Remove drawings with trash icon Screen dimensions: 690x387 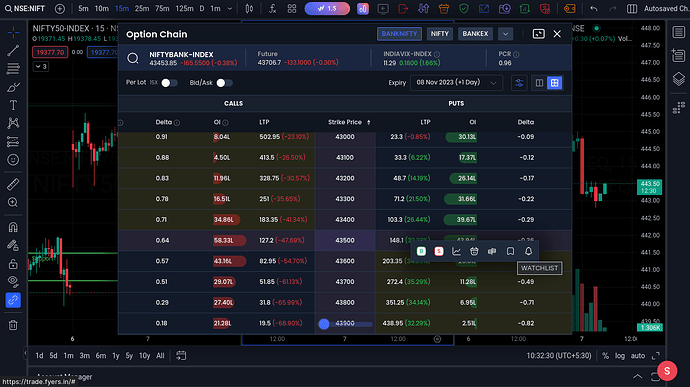pyautogui.click(x=13, y=325)
